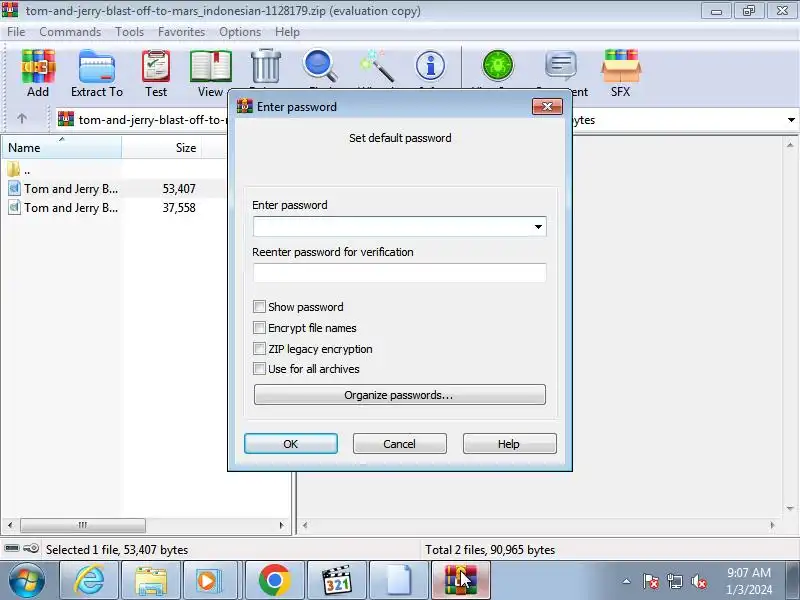Open the Options menu

[240, 32]
